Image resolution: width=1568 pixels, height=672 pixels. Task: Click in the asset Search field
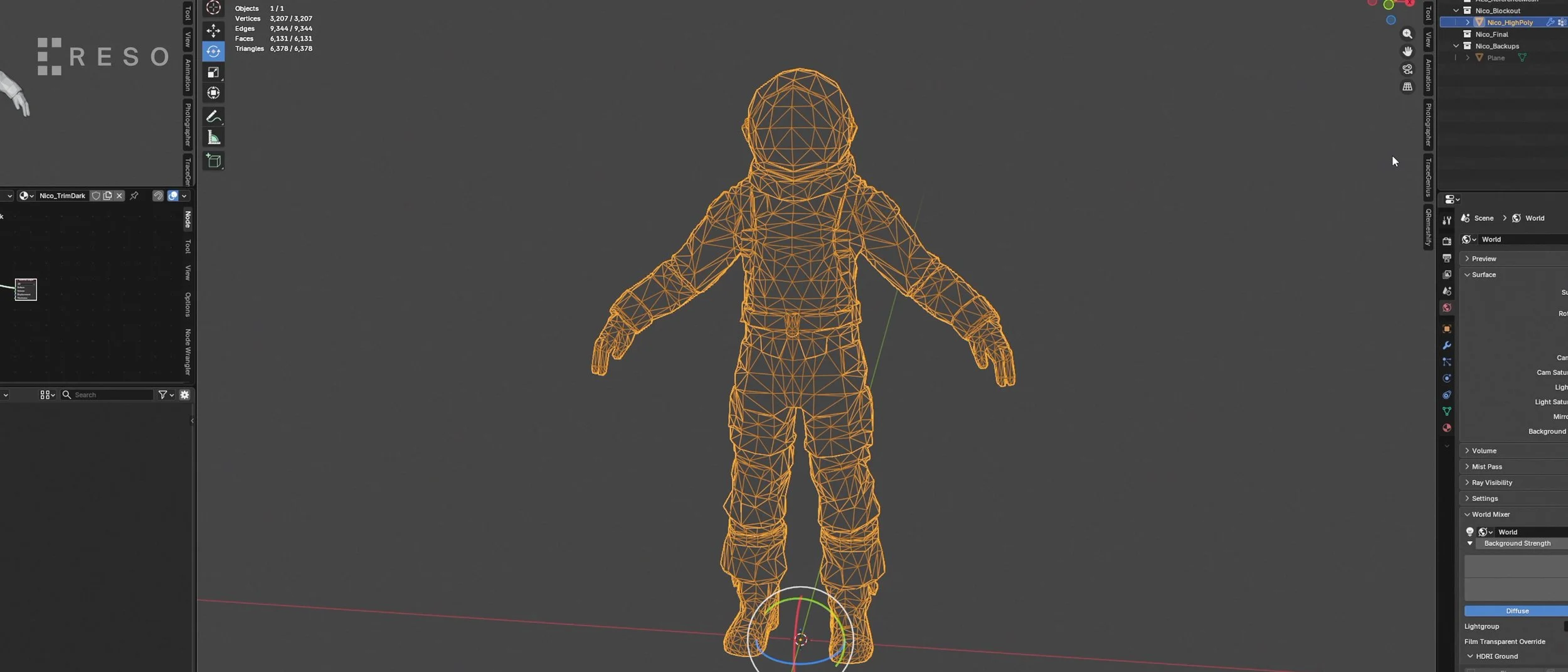(107, 395)
